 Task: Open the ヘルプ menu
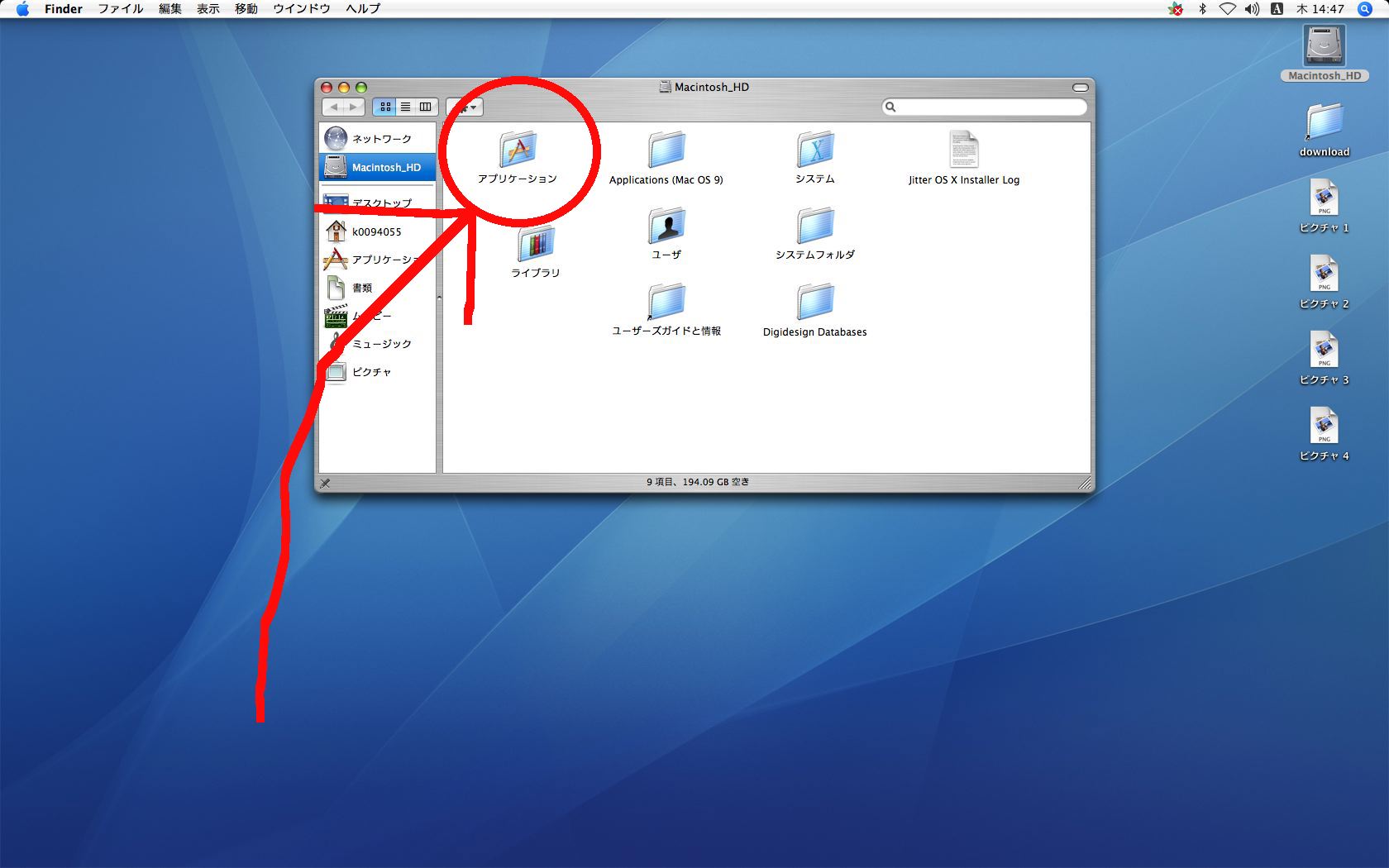pyautogui.click(x=363, y=9)
